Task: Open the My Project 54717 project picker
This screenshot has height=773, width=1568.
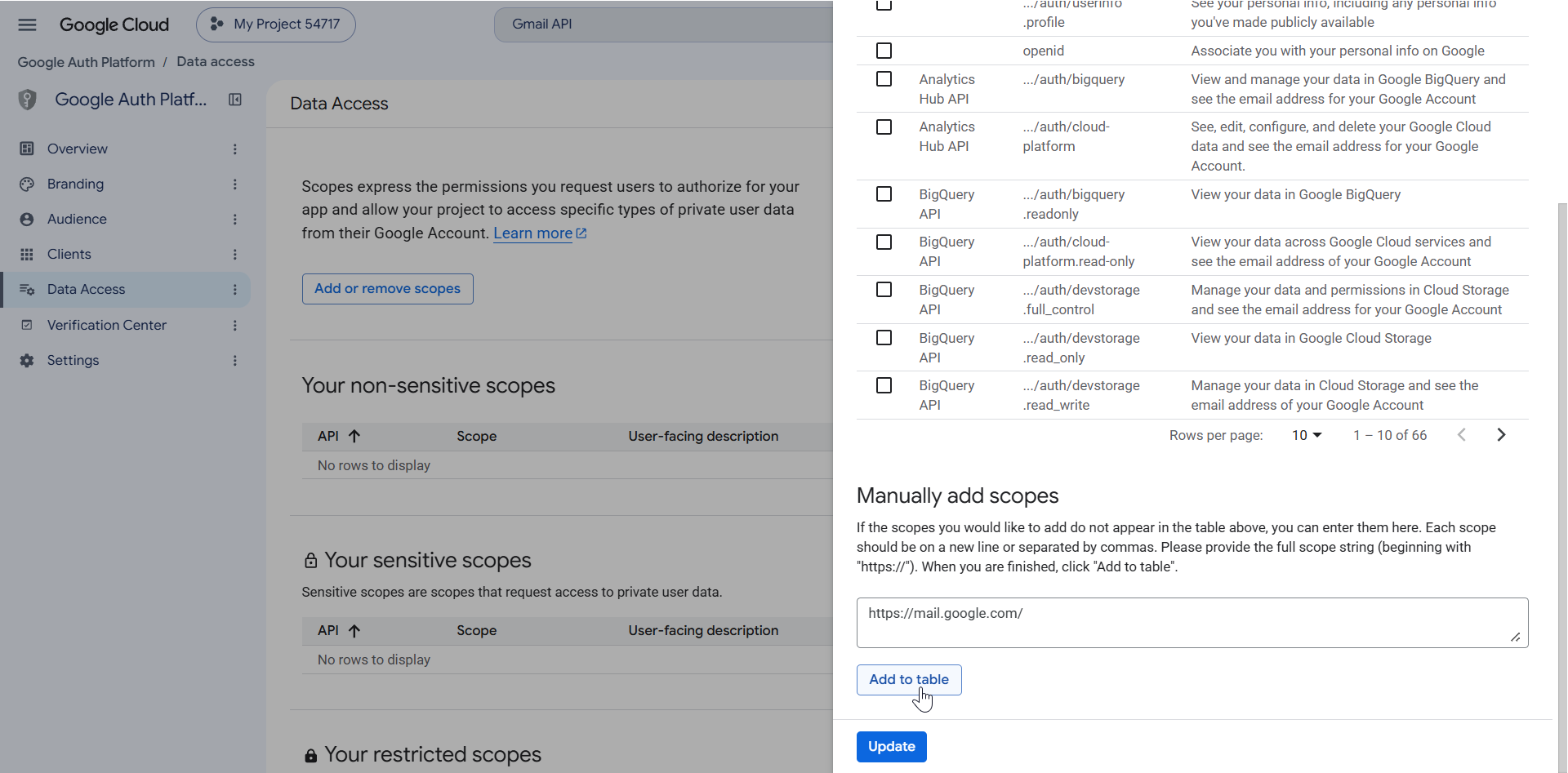Action: pyautogui.click(x=276, y=24)
